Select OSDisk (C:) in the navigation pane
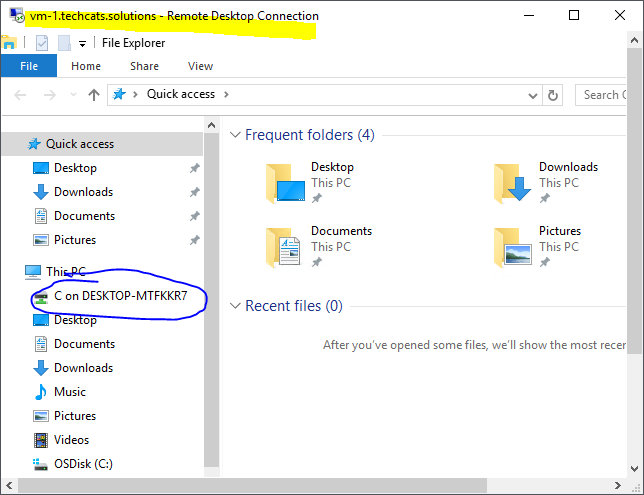The image size is (644, 495). click(83, 464)
